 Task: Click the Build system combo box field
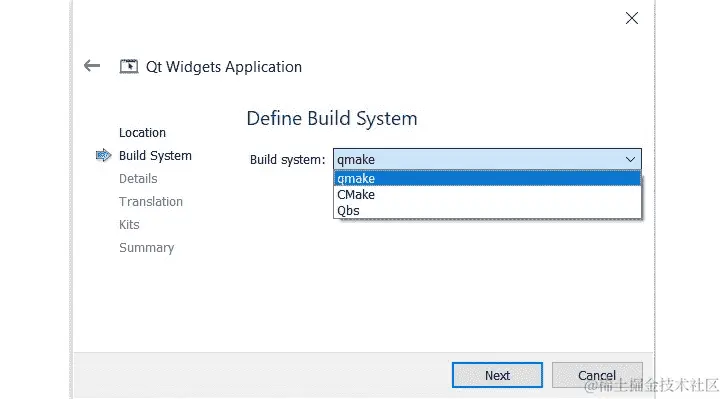pyautogui.click(x=487, y=159)
